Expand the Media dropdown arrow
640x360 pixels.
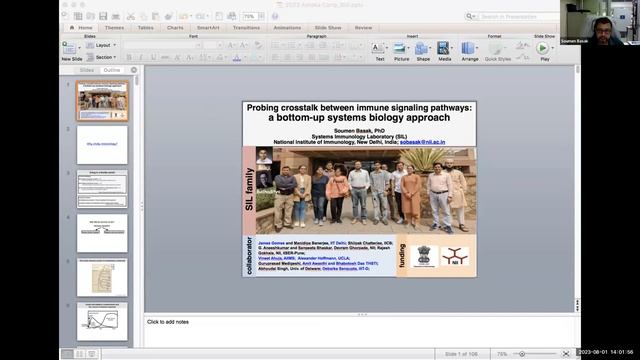coord(451,48)
